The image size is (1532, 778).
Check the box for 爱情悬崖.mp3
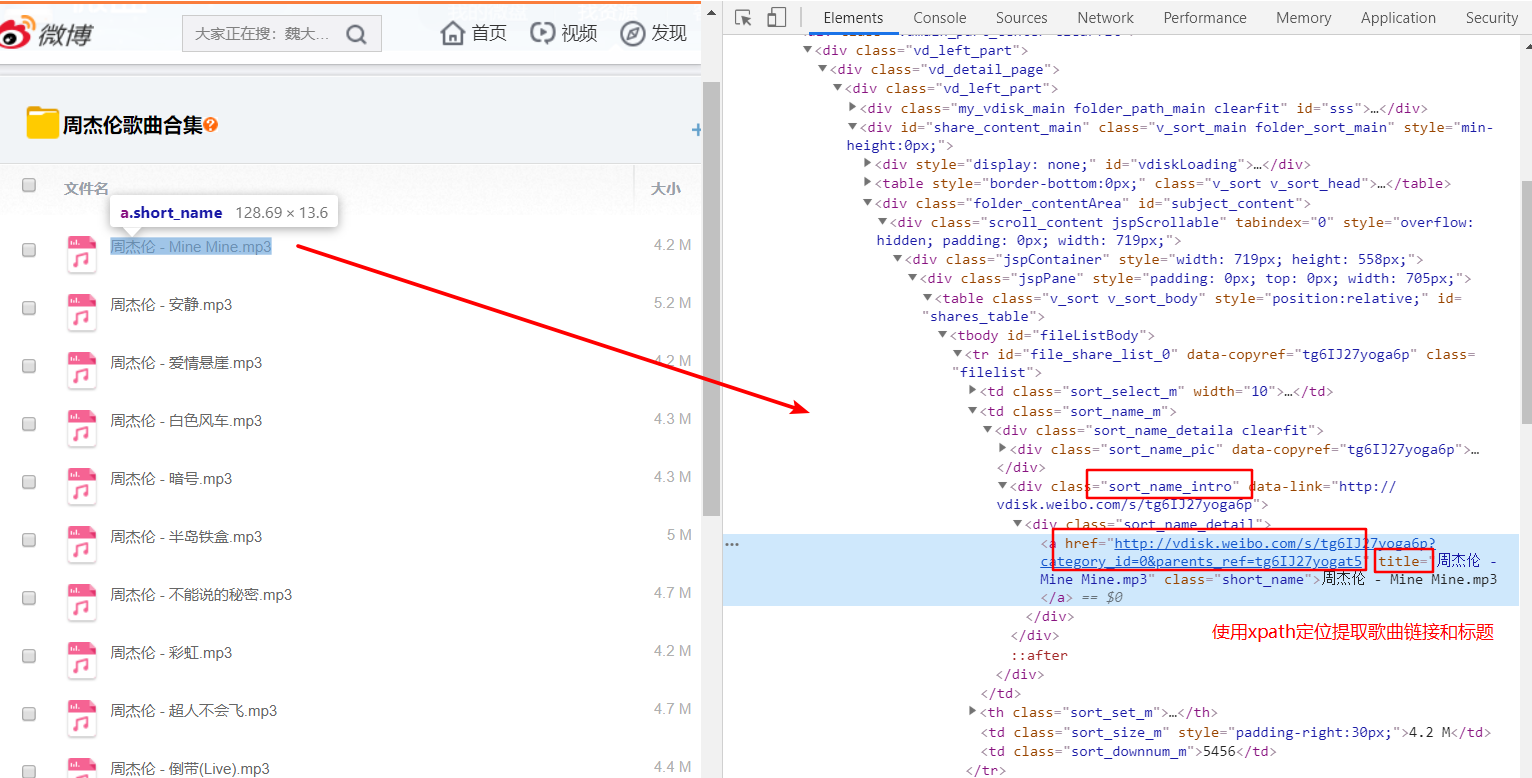(29, 366)
